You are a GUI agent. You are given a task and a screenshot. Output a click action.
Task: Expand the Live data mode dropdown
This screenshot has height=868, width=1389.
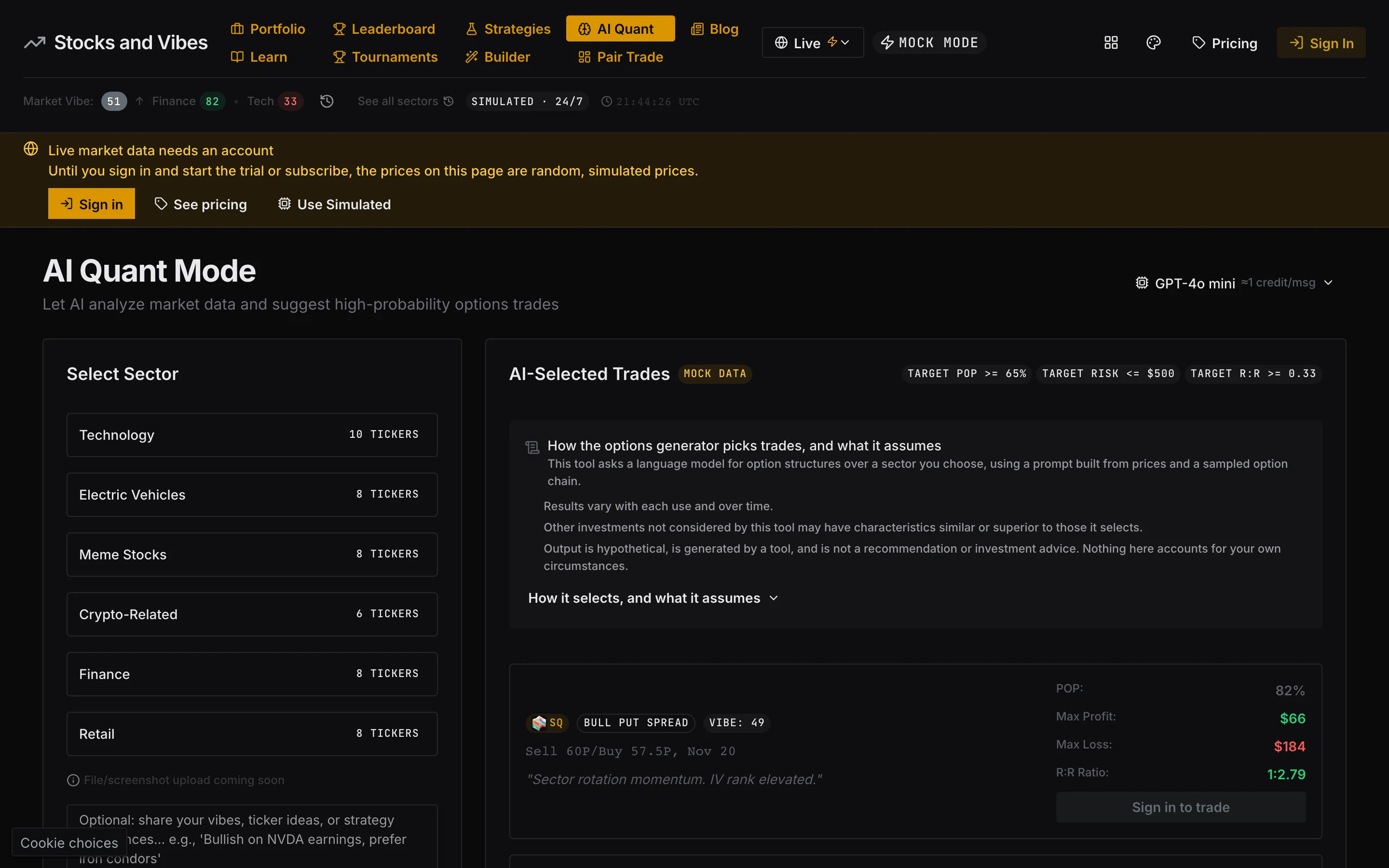(x=812, y=42)
